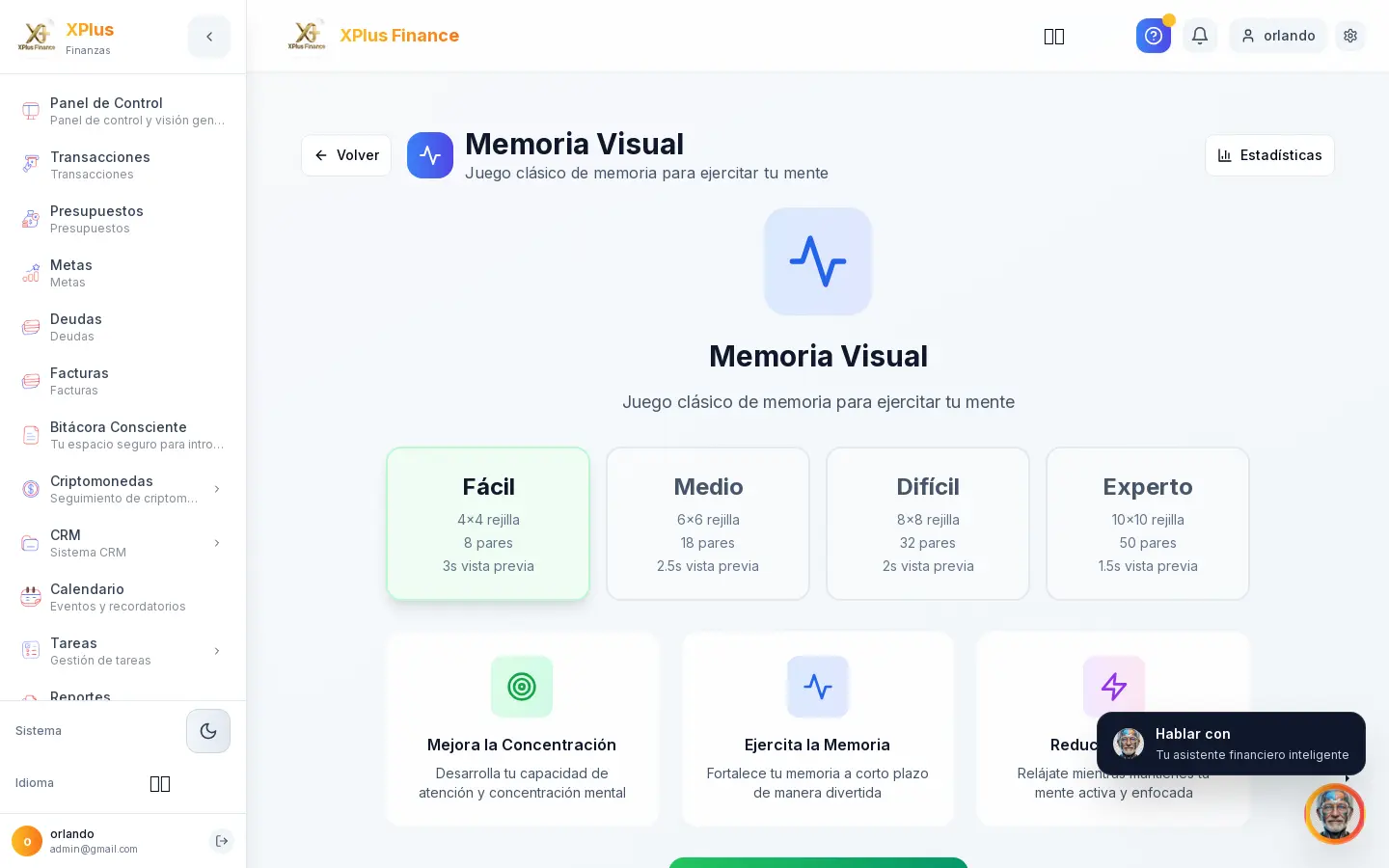Open Presupuestos menu item
Image resolution: width=1389 pixels, height=868 pixels.
tap(123, 219)
